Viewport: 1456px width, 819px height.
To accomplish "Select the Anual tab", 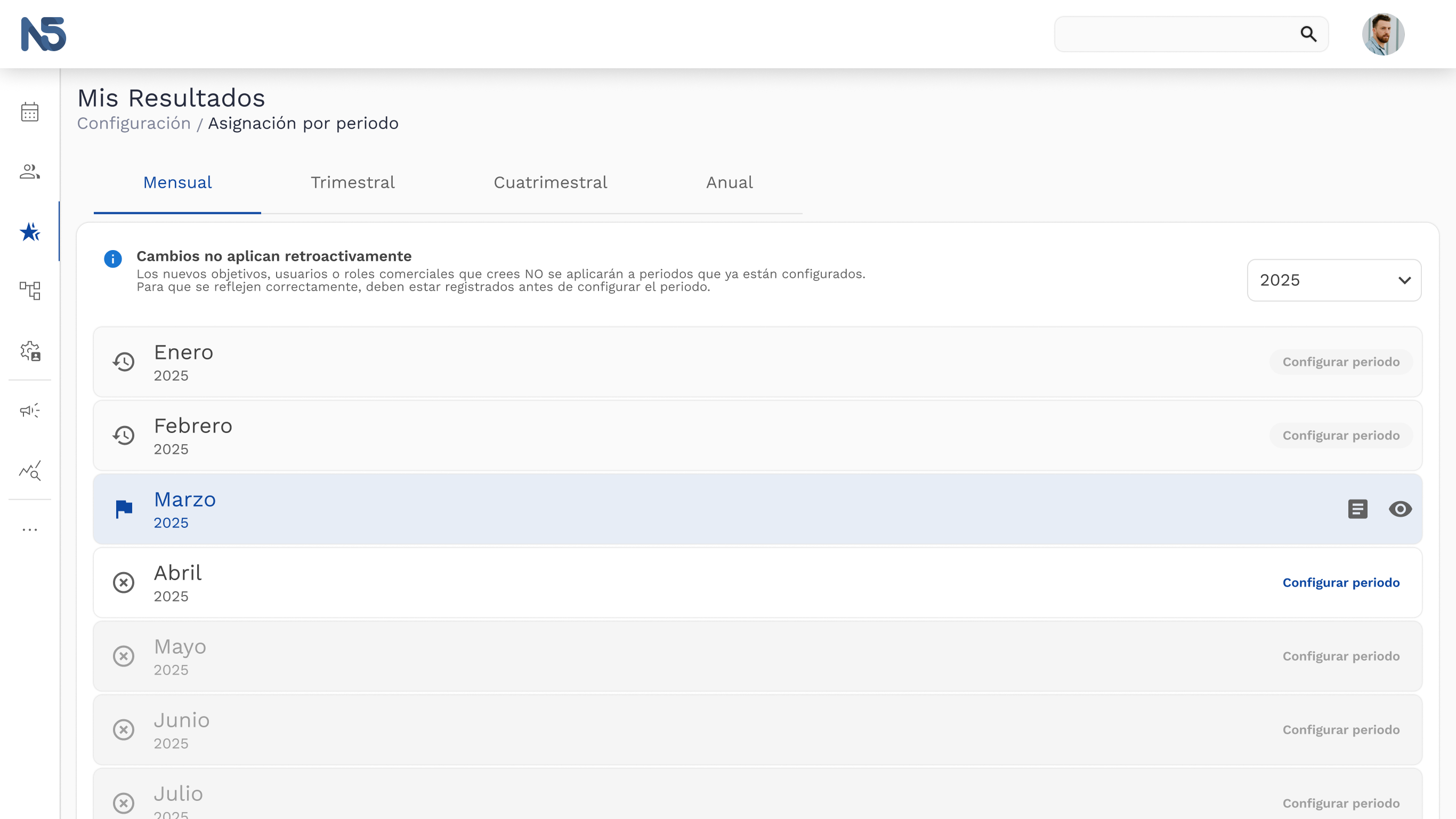I will (x=729, y=182).
